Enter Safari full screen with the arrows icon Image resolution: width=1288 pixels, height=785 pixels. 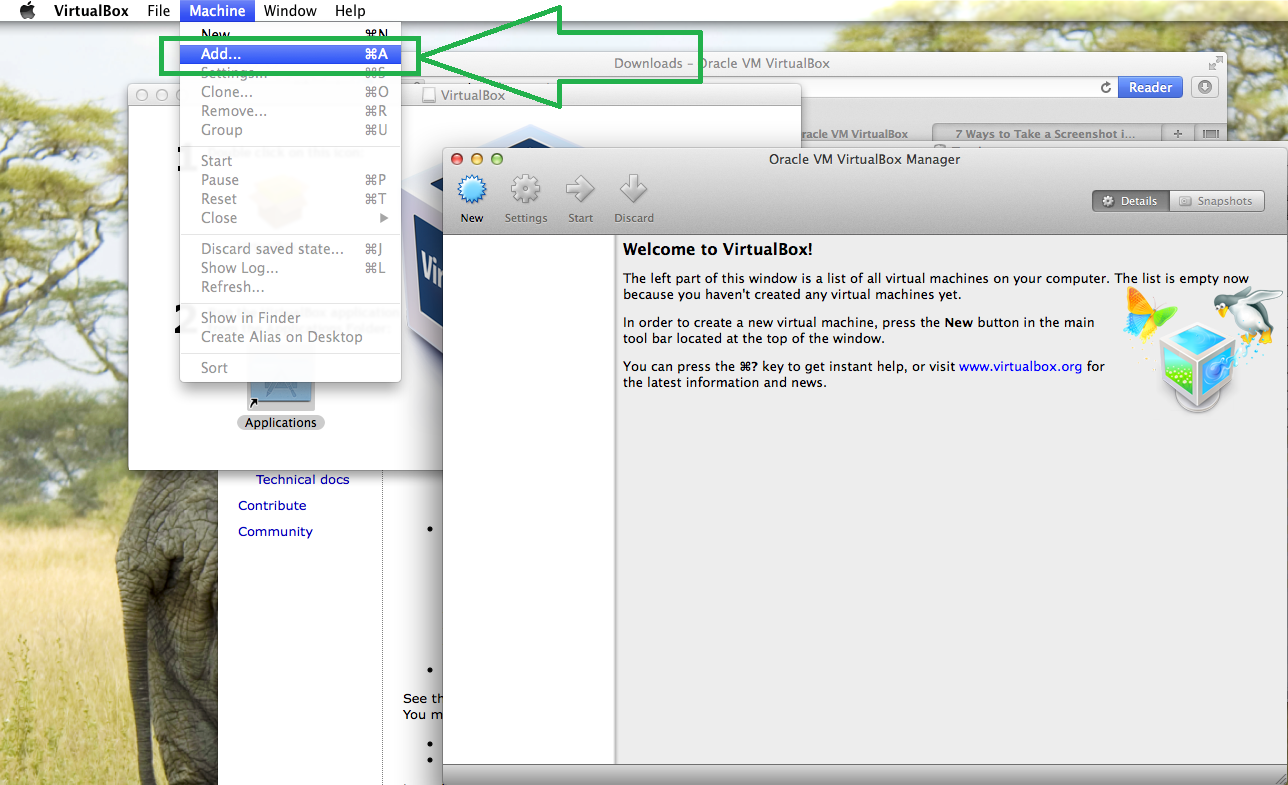click(x=1216, y=63)
